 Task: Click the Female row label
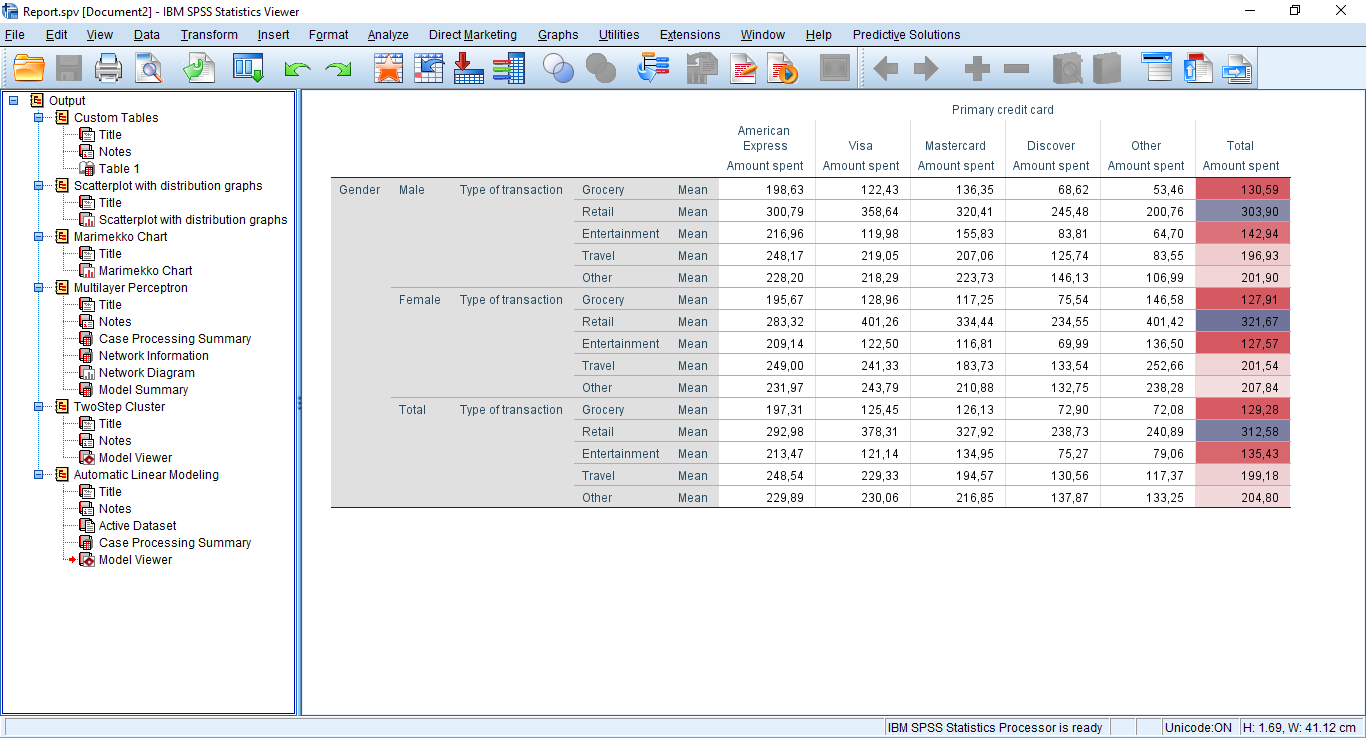[420, 299]
